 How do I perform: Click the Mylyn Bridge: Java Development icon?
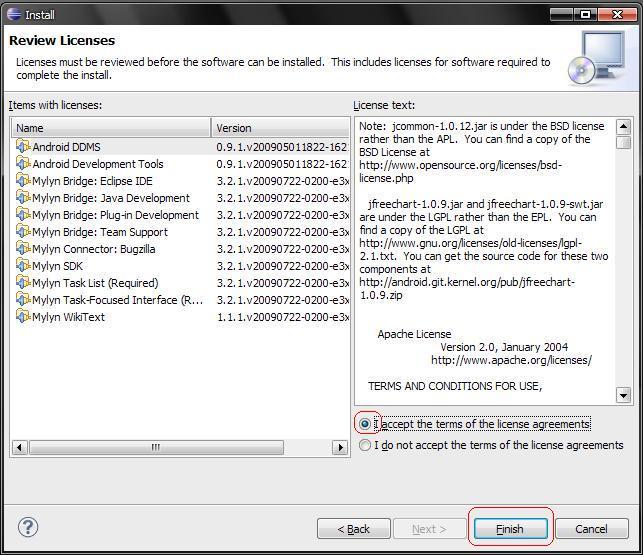click(23, 198)
